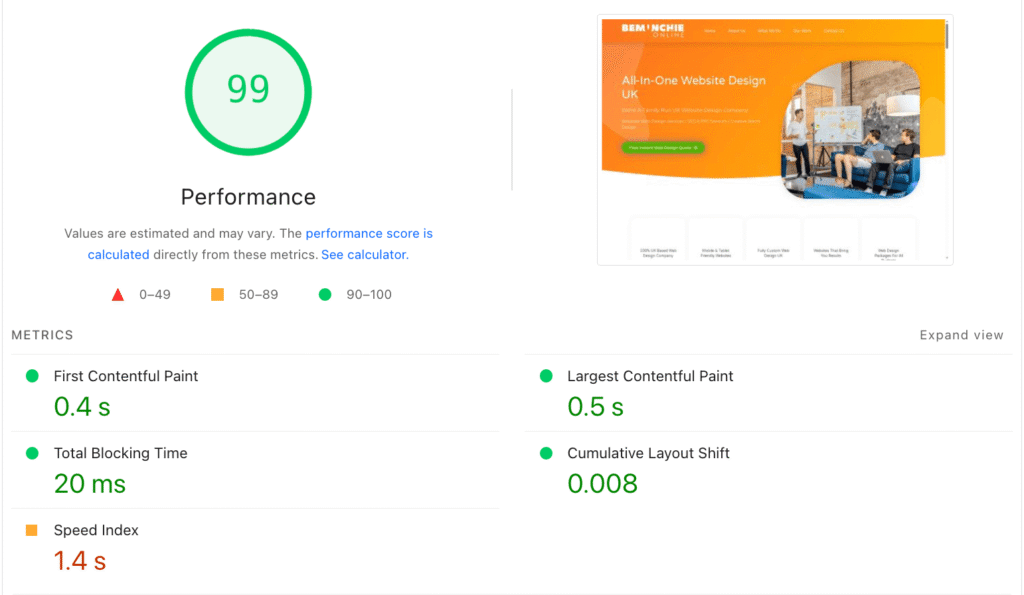1024x595 pixels.
Task: Click the 1.4 s Speed Index value
Action: coord(80,561)
